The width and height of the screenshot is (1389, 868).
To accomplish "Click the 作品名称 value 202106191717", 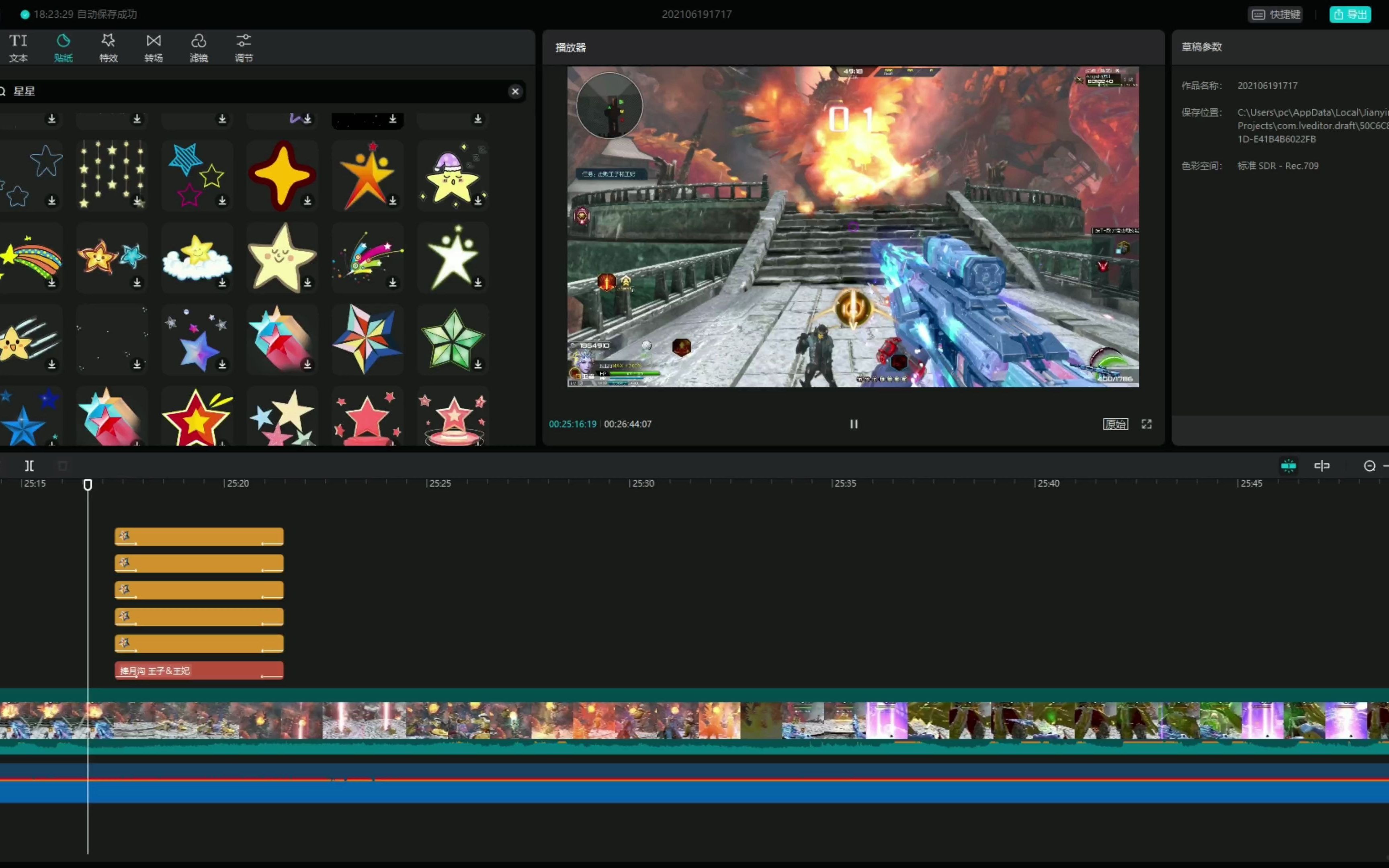I will point(1267,86).
